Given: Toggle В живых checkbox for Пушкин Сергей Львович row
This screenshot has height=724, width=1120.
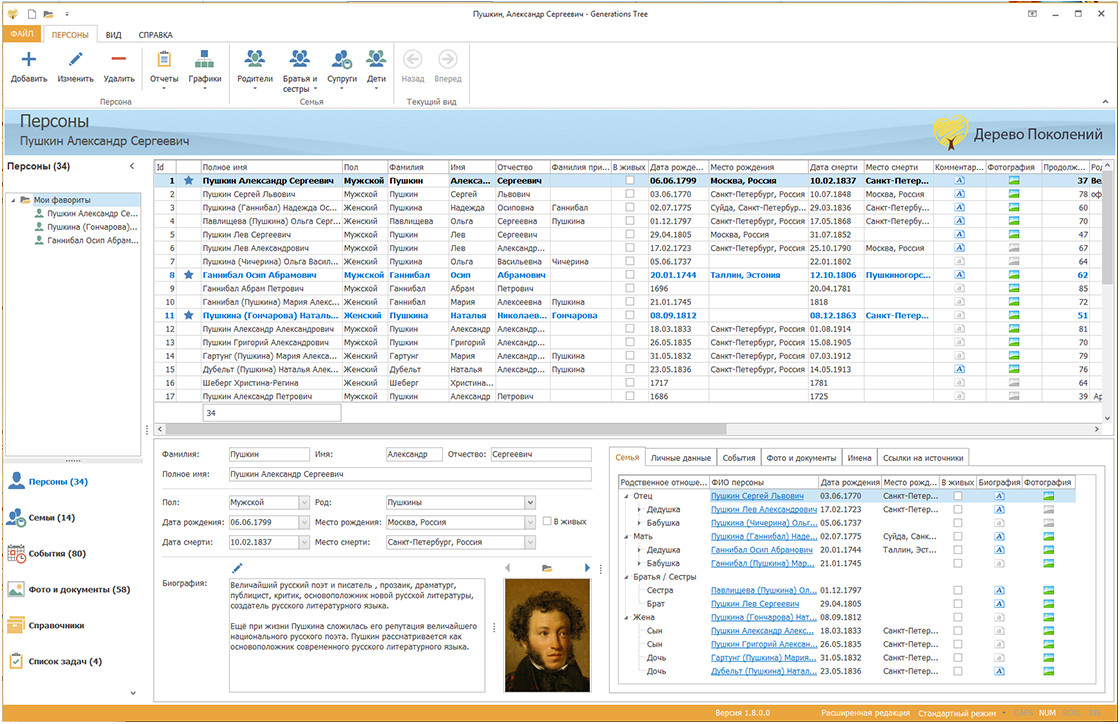Looking at the screenshot, I should (629, 194).
